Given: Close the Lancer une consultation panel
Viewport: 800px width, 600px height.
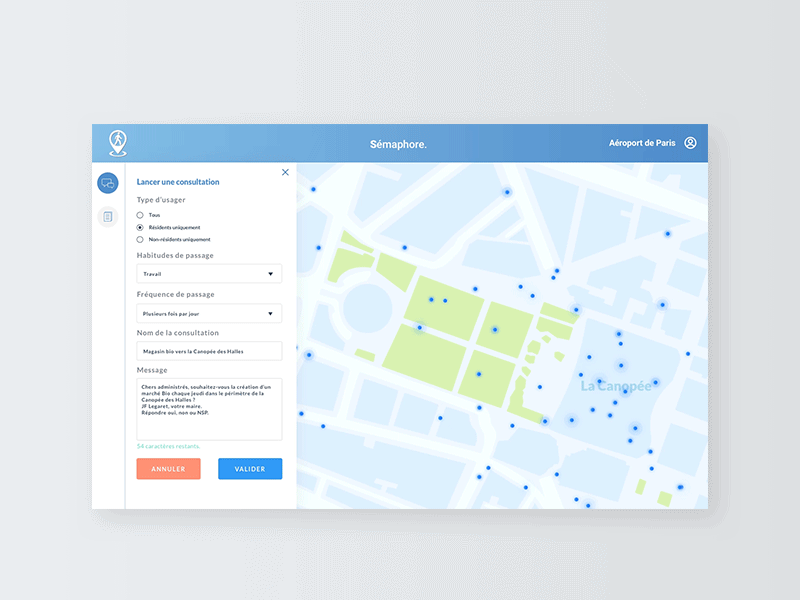Looking at the screenshot, I should (x=285, y=172).
